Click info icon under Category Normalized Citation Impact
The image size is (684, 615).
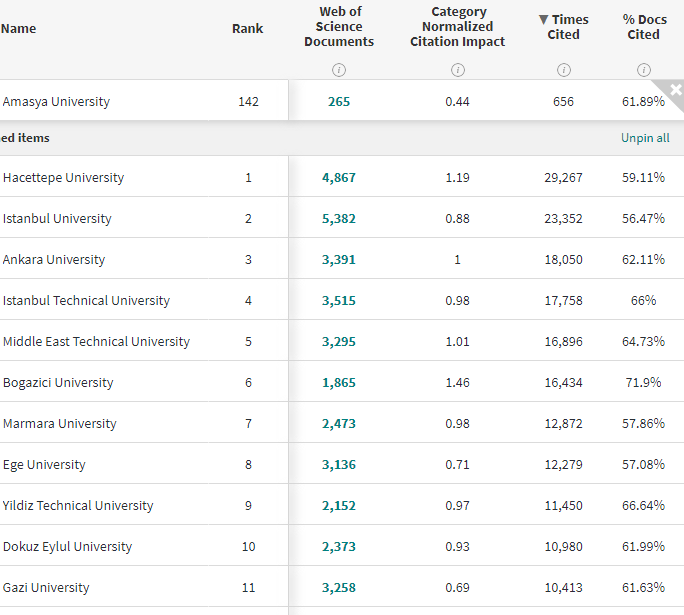point(458,70)
